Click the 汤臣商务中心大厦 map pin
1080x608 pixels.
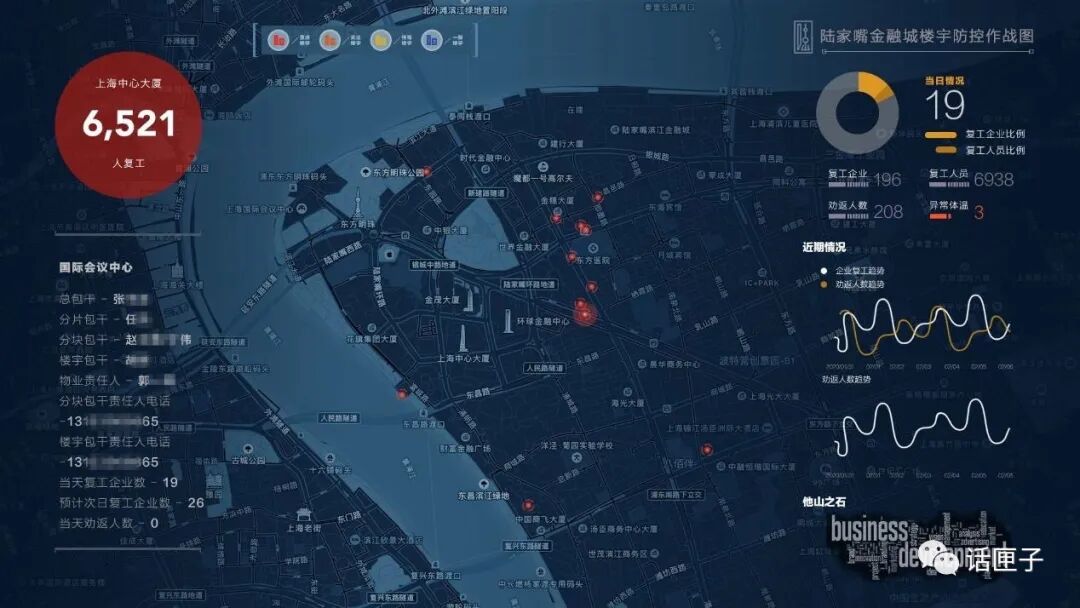point(583,529)
